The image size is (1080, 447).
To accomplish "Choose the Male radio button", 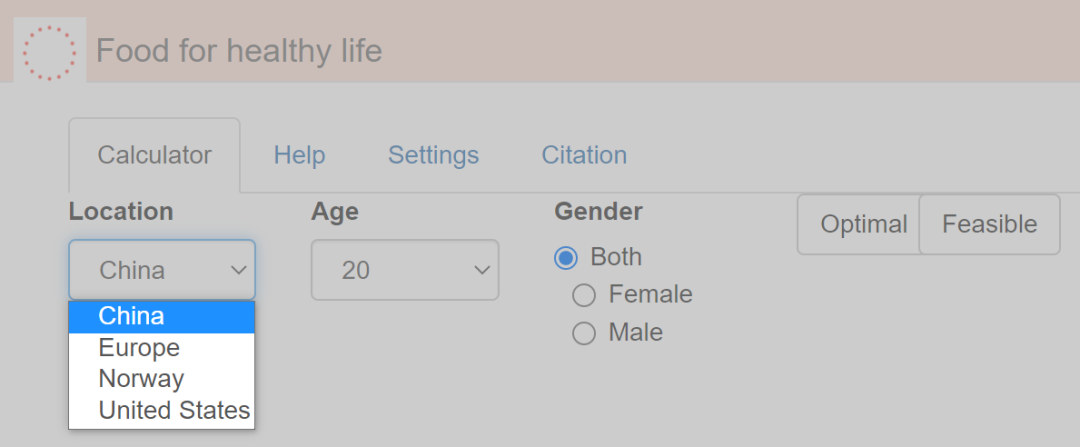I will 584,333.
